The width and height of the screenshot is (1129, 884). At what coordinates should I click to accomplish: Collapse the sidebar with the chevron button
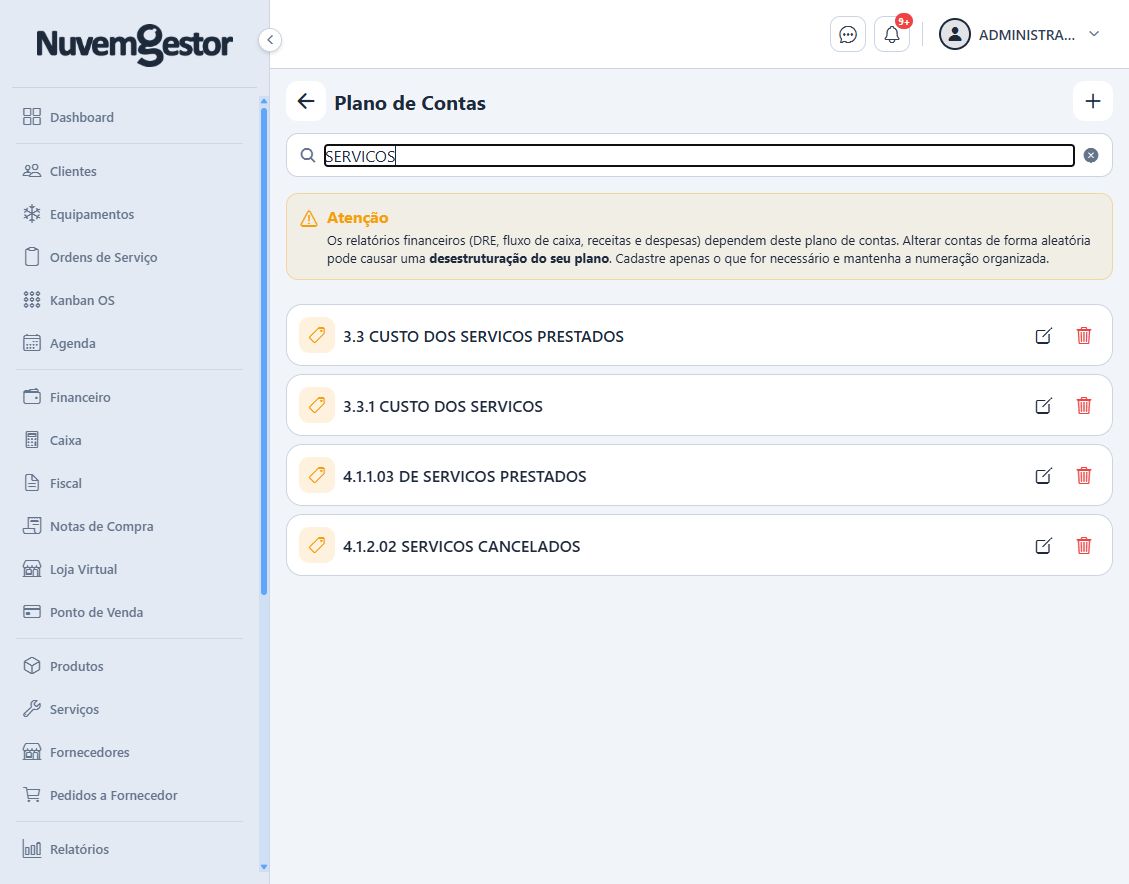tap(270, 40)
